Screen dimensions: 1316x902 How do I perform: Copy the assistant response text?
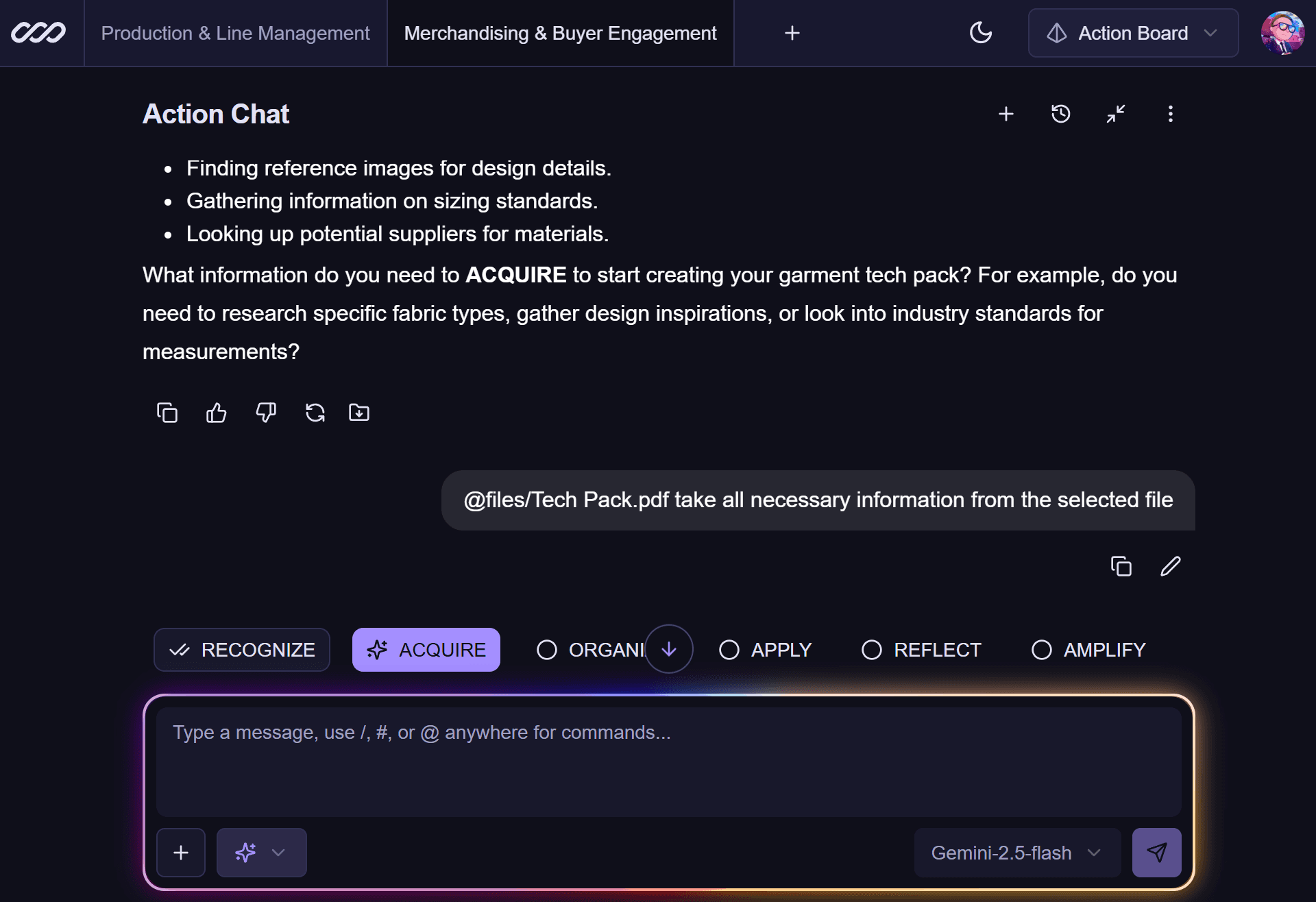(167, 413)
